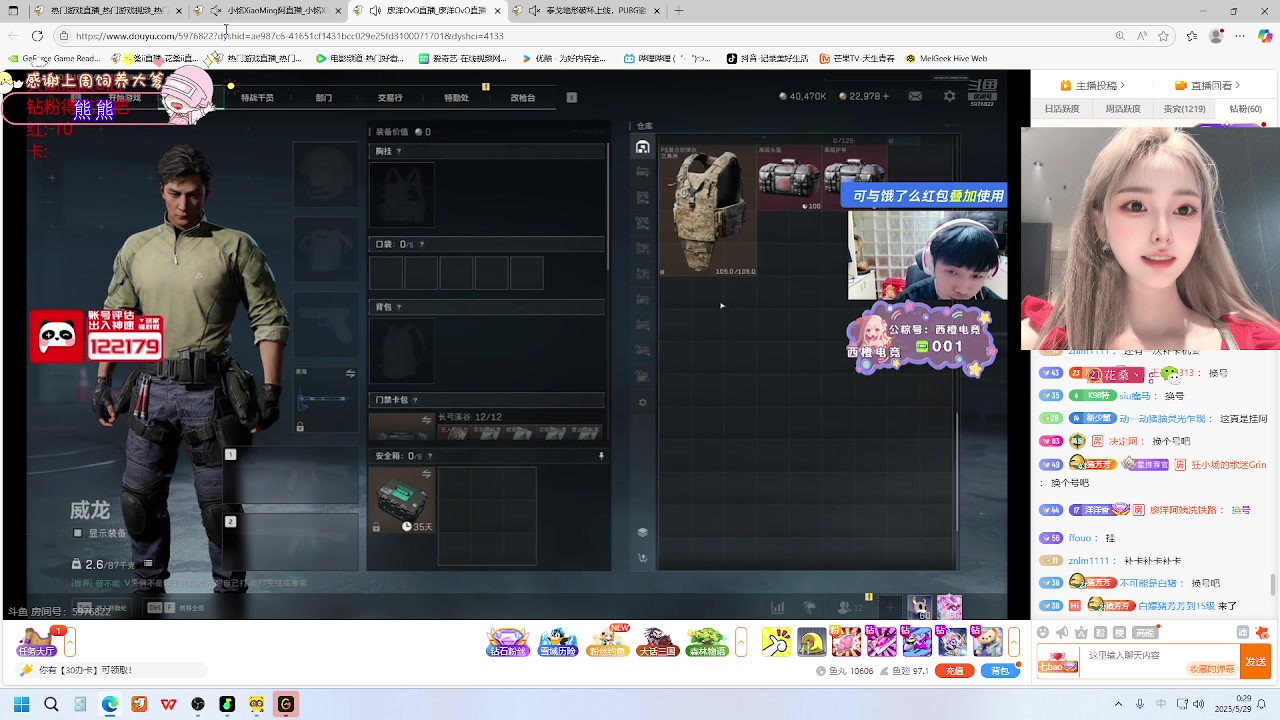The width and height of the screenshot is (1280, 720).
Task: Click the help icon next to 门禁卡包
Action: click(415, 400)
